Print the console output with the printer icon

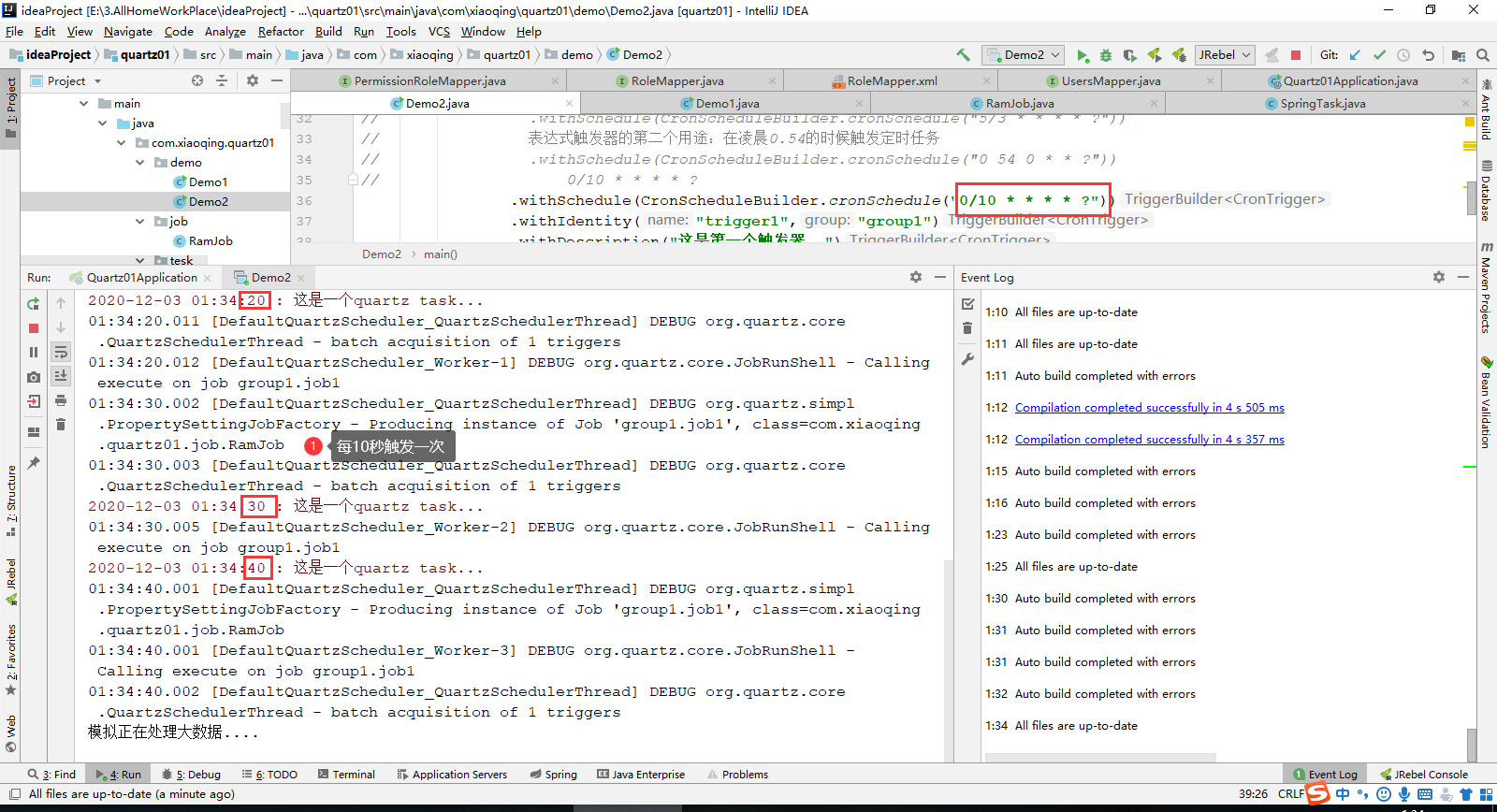coord(61,400)
